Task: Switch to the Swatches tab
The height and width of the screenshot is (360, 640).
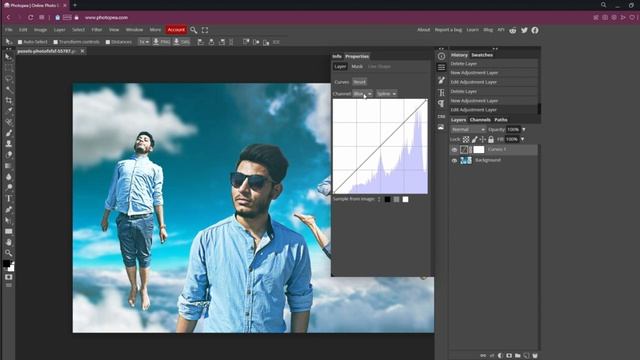Action: click(482, 55)
